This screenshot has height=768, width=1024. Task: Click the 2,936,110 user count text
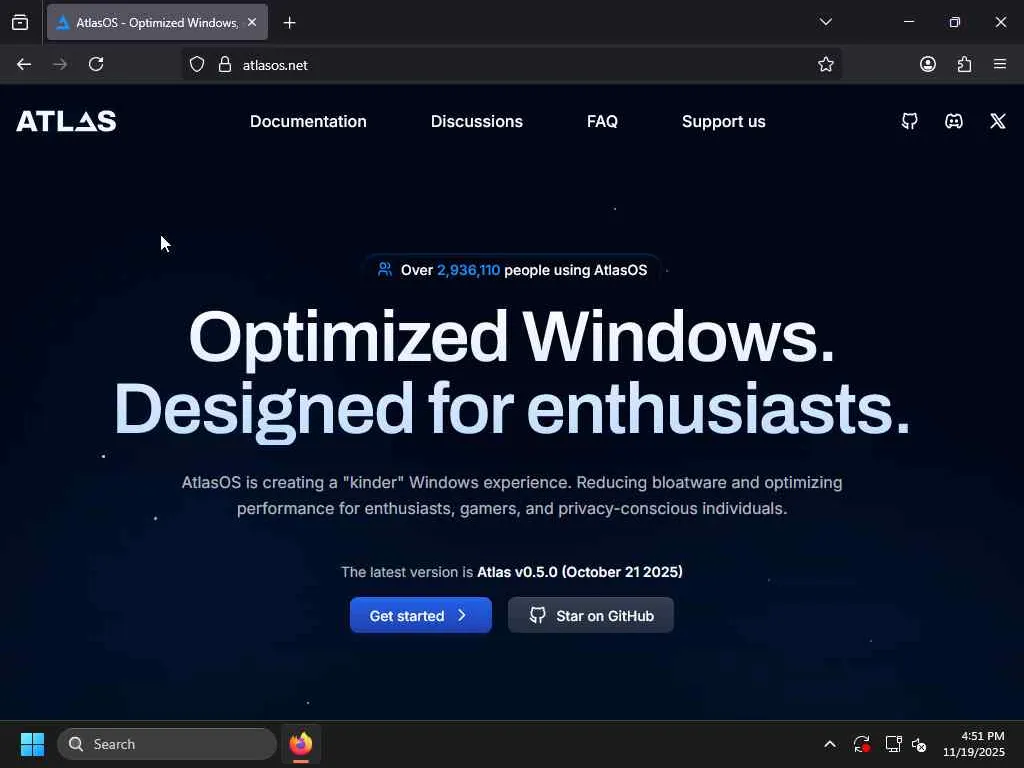pos(468,270)
